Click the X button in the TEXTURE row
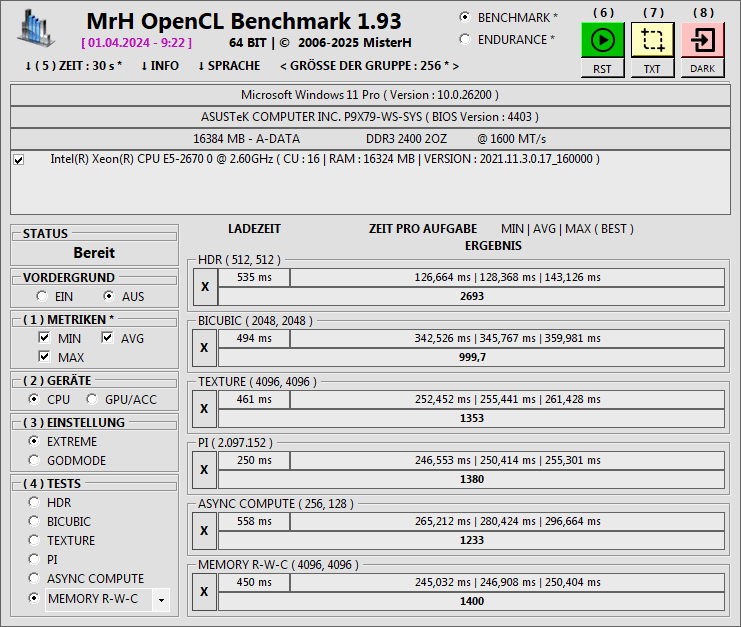The height and width of the screenshot is (627, 741). [205, 409]
